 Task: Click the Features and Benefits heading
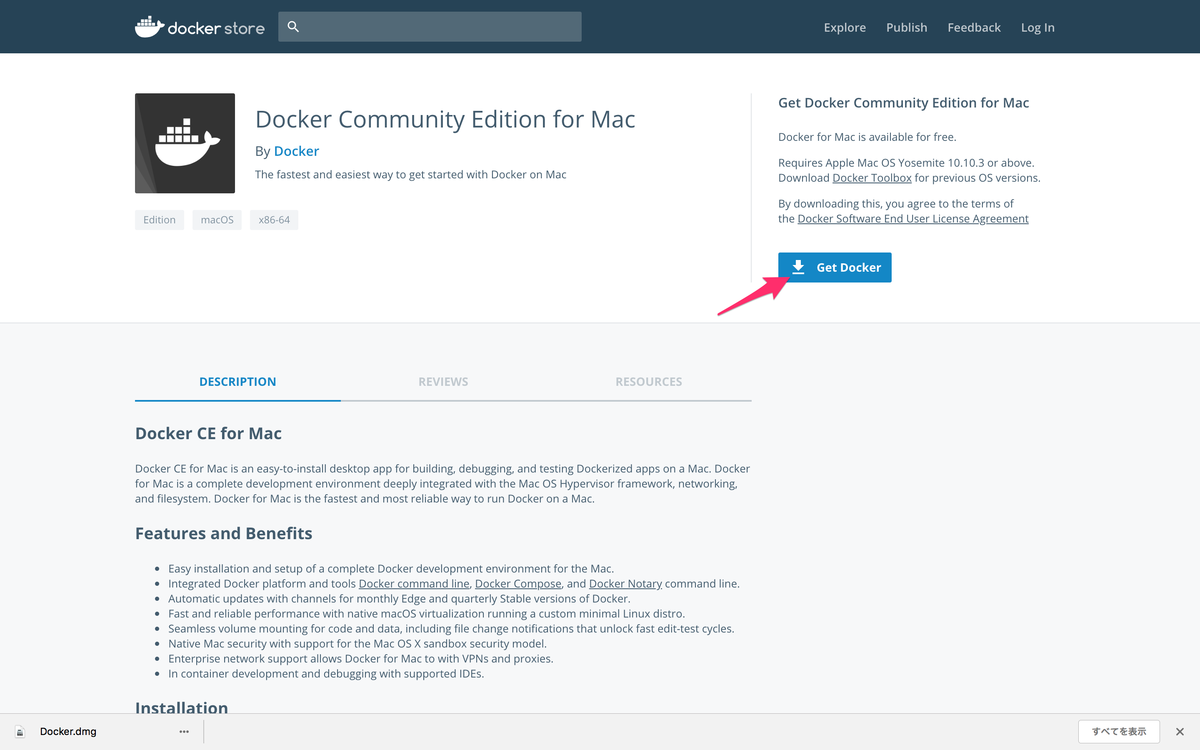pos(224,533)
